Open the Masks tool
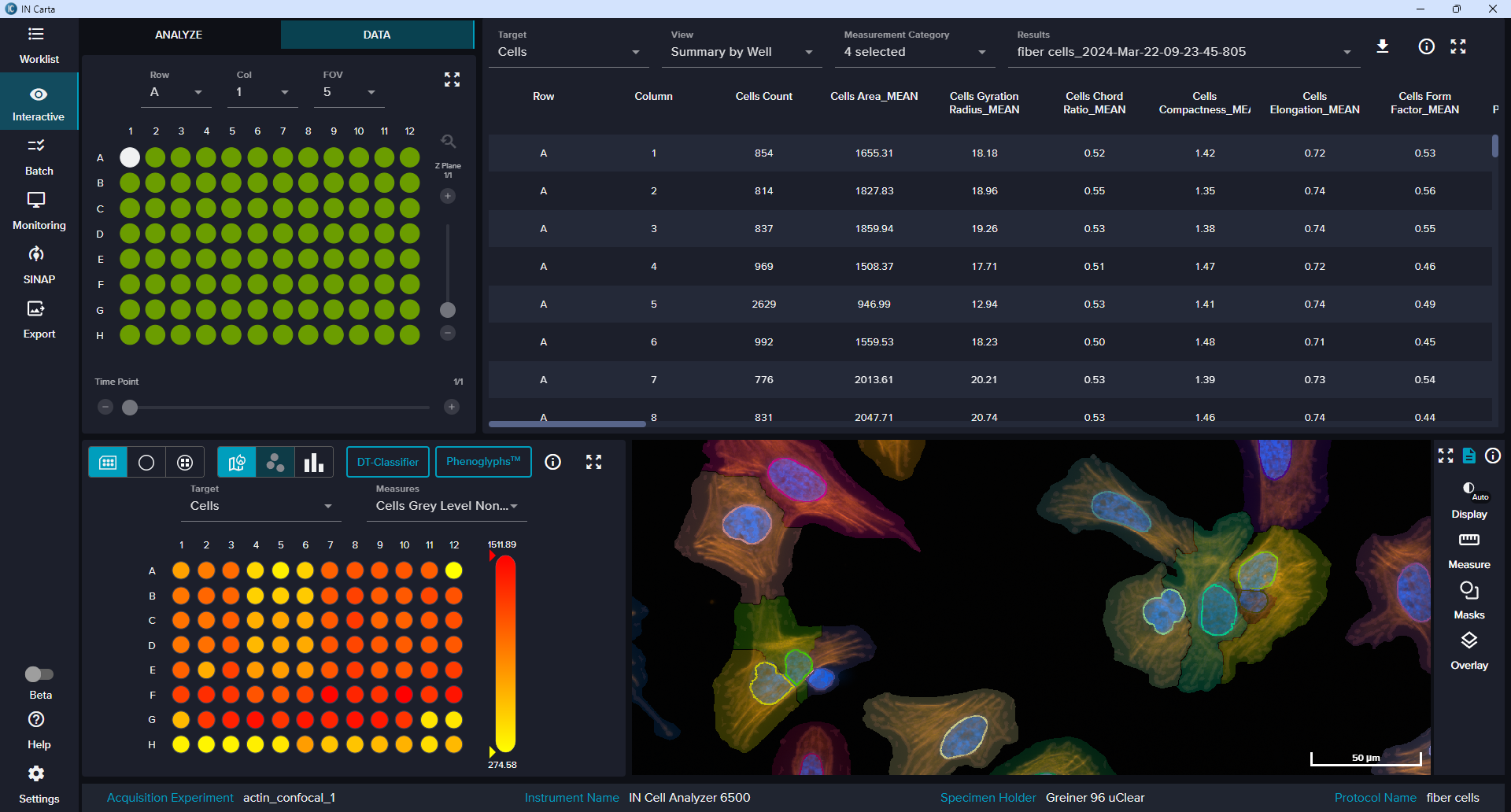 [x=1469, y=600]
